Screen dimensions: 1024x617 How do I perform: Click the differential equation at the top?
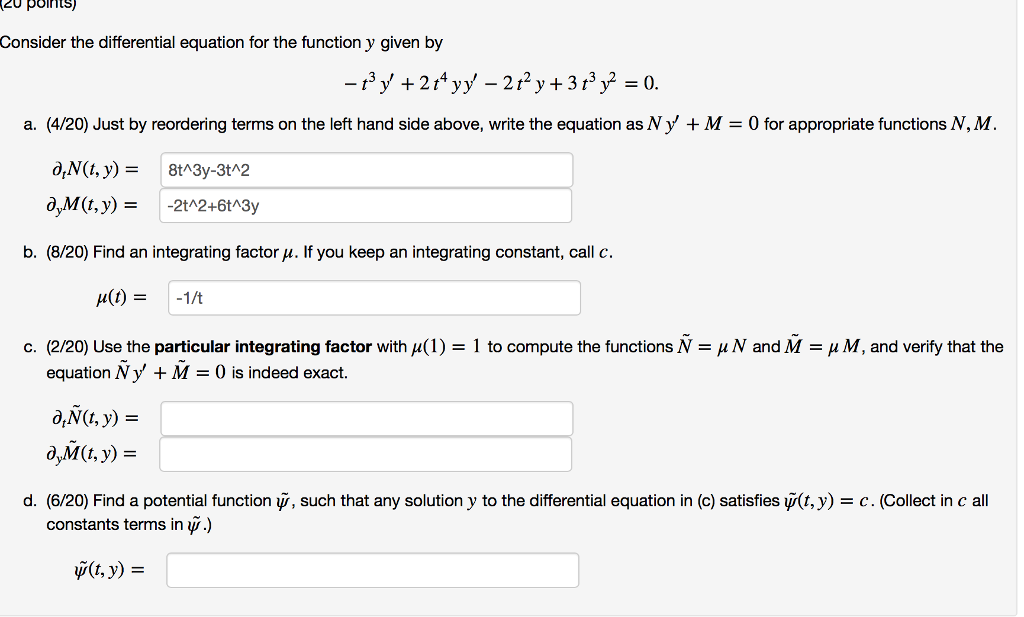512,80
